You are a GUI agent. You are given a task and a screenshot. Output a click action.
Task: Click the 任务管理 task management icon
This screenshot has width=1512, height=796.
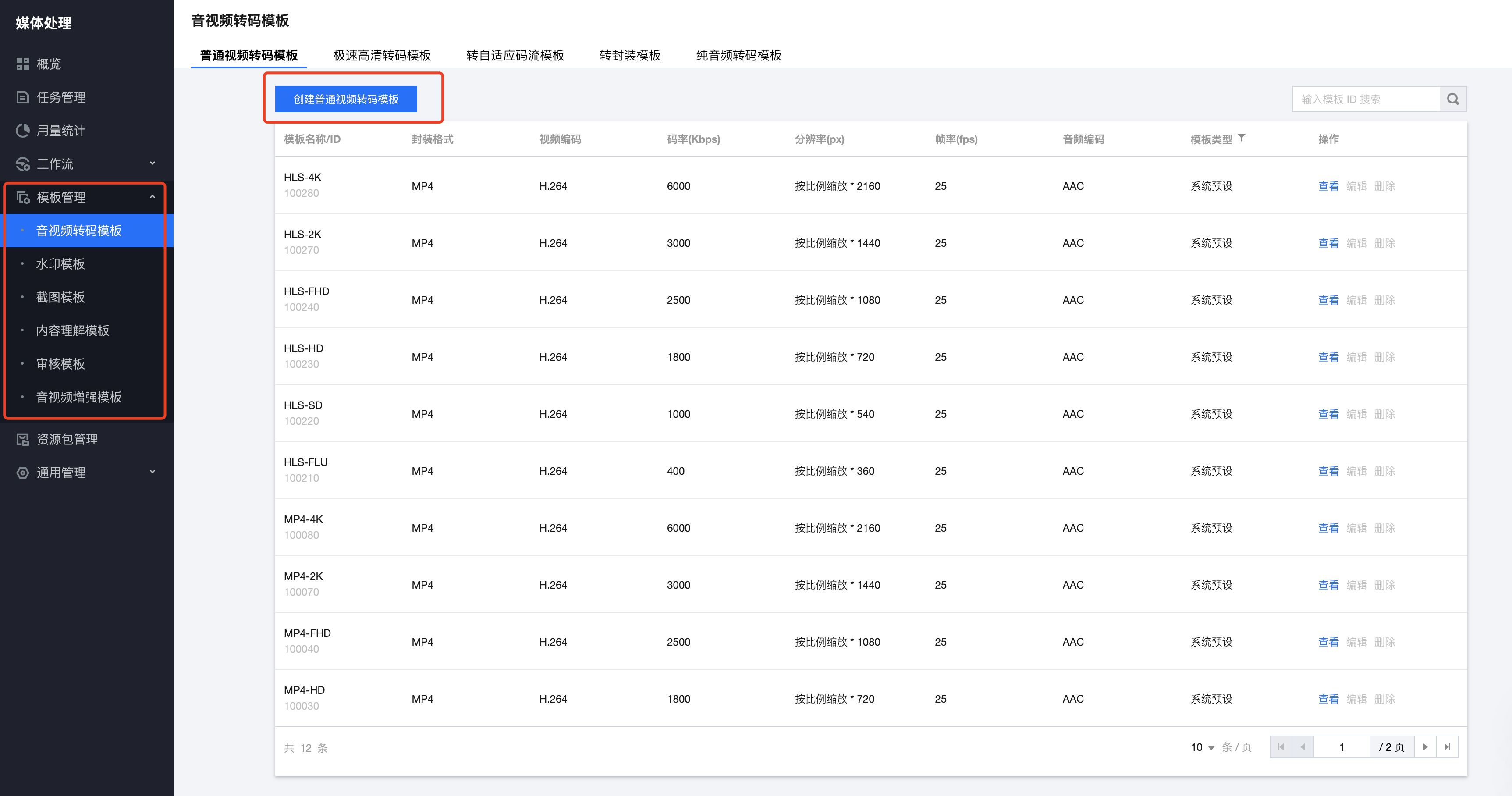(22, 97)
